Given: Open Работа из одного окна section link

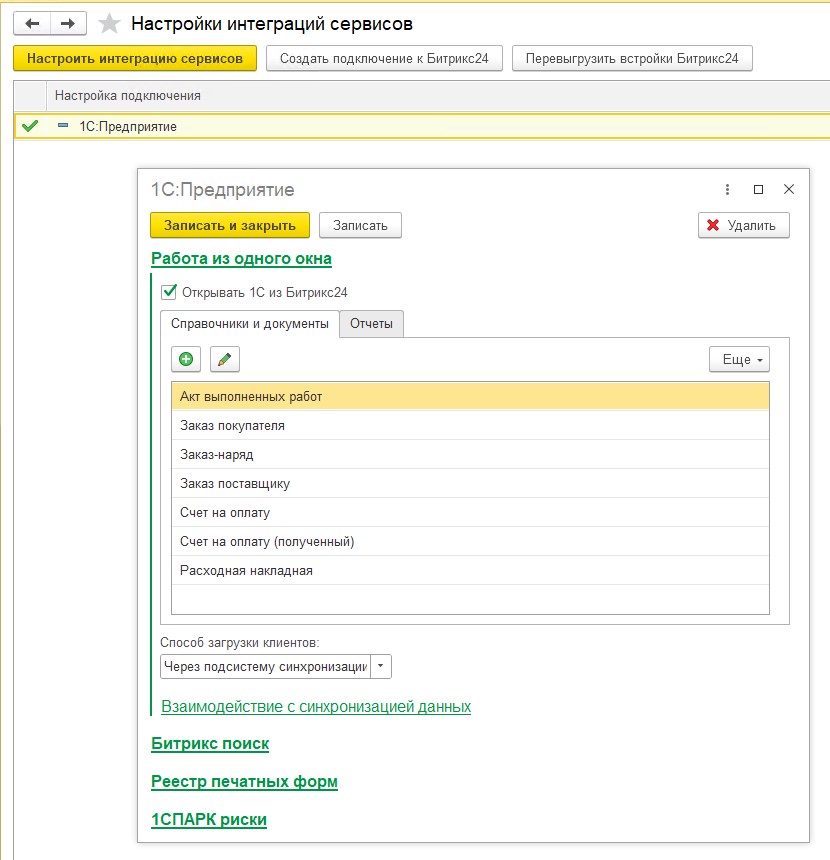Looking at the screenshot, I should (241, 258).
